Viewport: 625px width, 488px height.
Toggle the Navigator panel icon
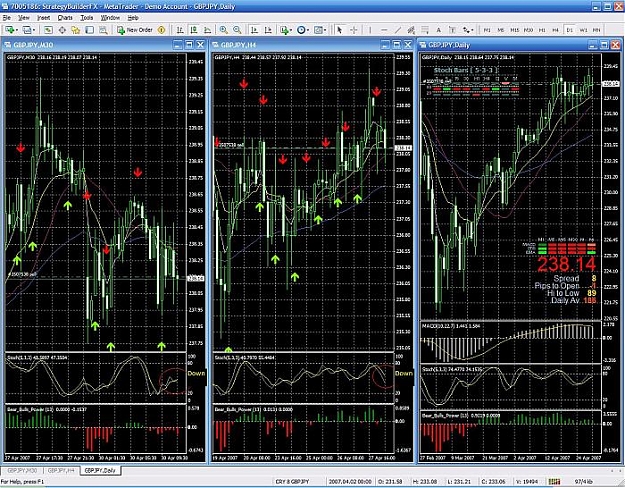[76, 30]
